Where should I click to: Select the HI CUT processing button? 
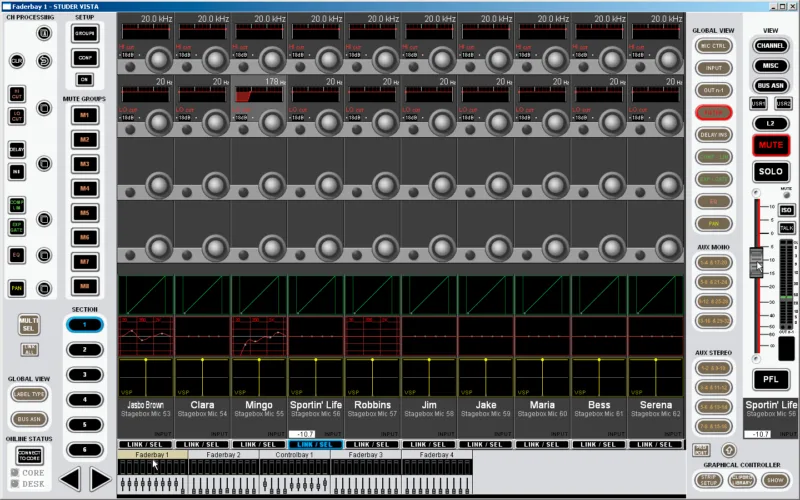pyautogui.click(x=16, y=94)
